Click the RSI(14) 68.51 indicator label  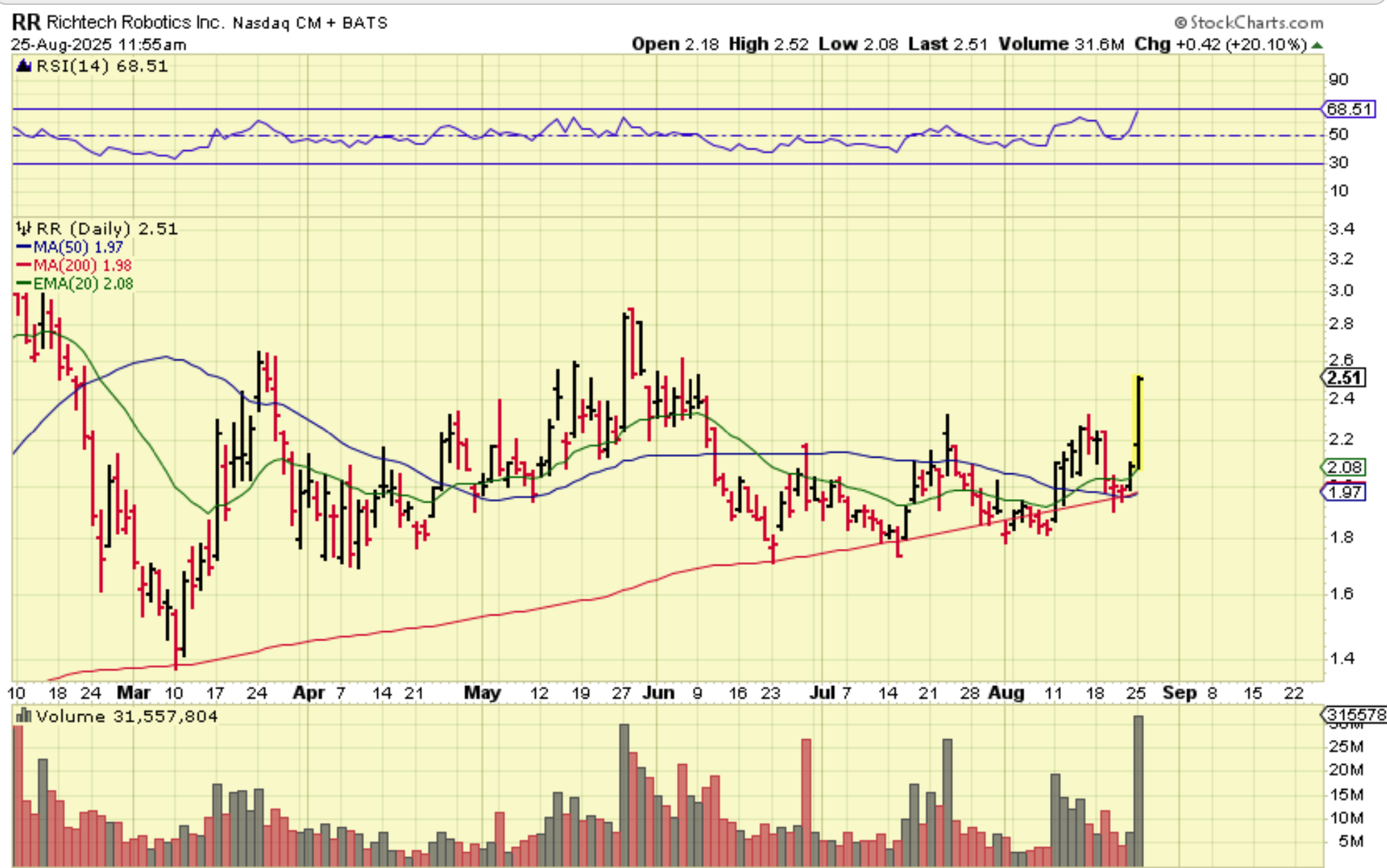(x=102, y=66)
